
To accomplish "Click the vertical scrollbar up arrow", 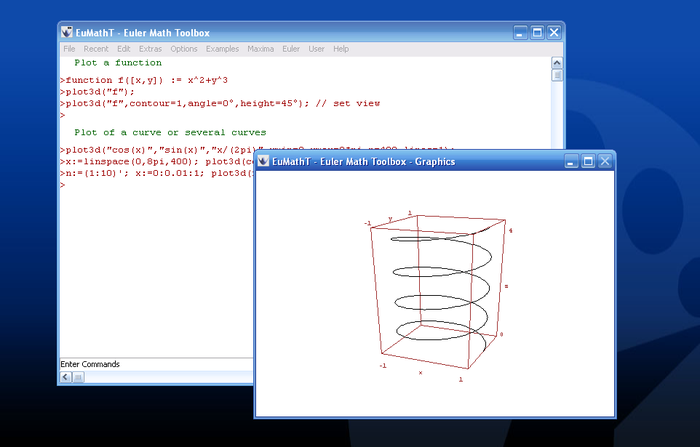I will coord(557,63).
